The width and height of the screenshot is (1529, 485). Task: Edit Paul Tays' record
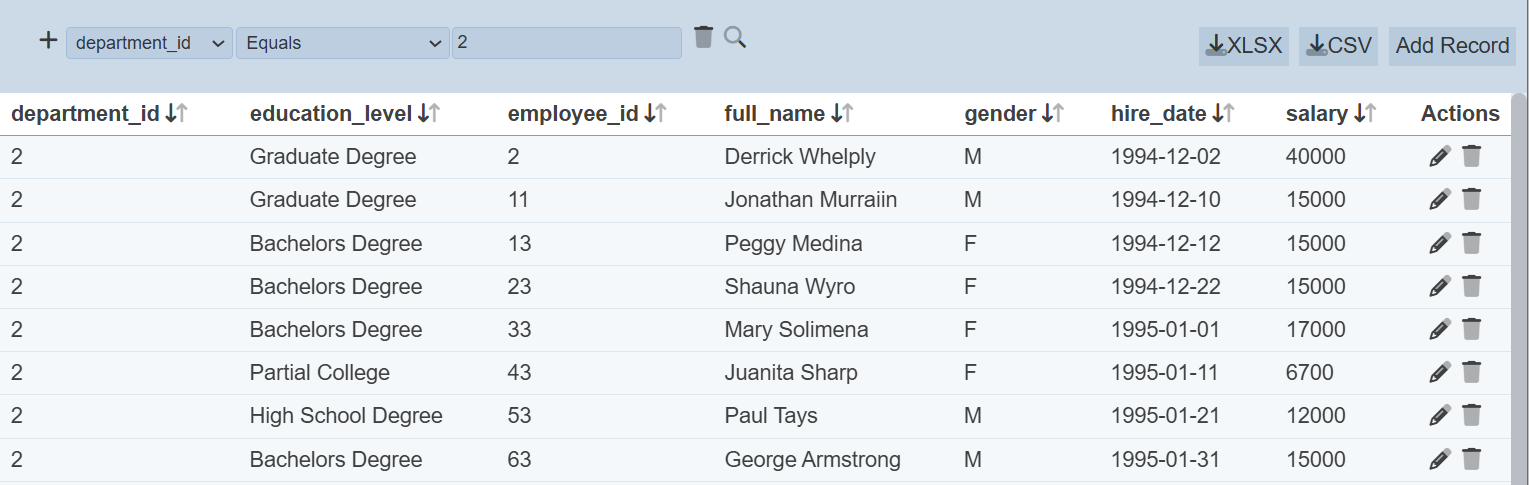[x=1439, y=416]
